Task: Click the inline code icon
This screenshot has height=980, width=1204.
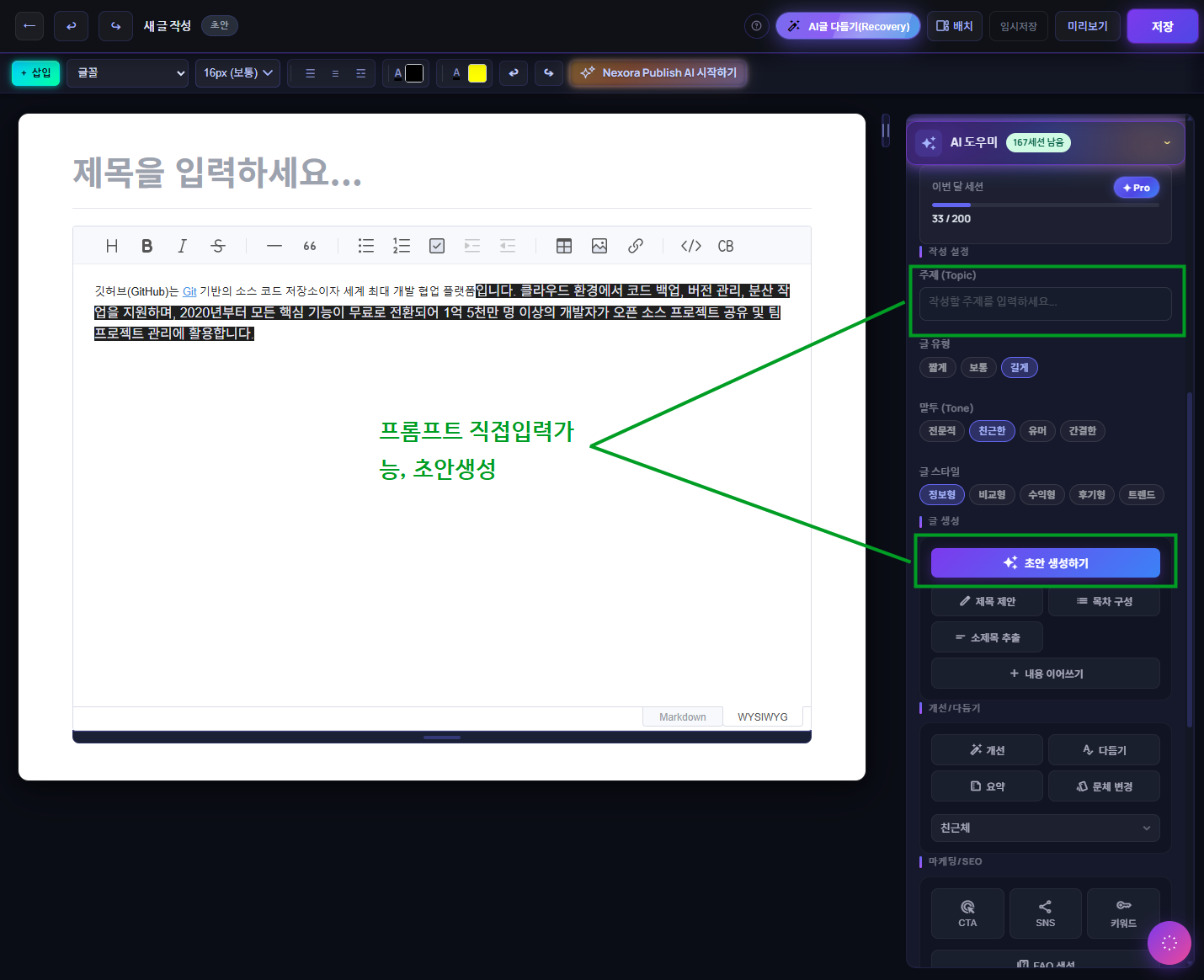Action: (x=690, y=246)
